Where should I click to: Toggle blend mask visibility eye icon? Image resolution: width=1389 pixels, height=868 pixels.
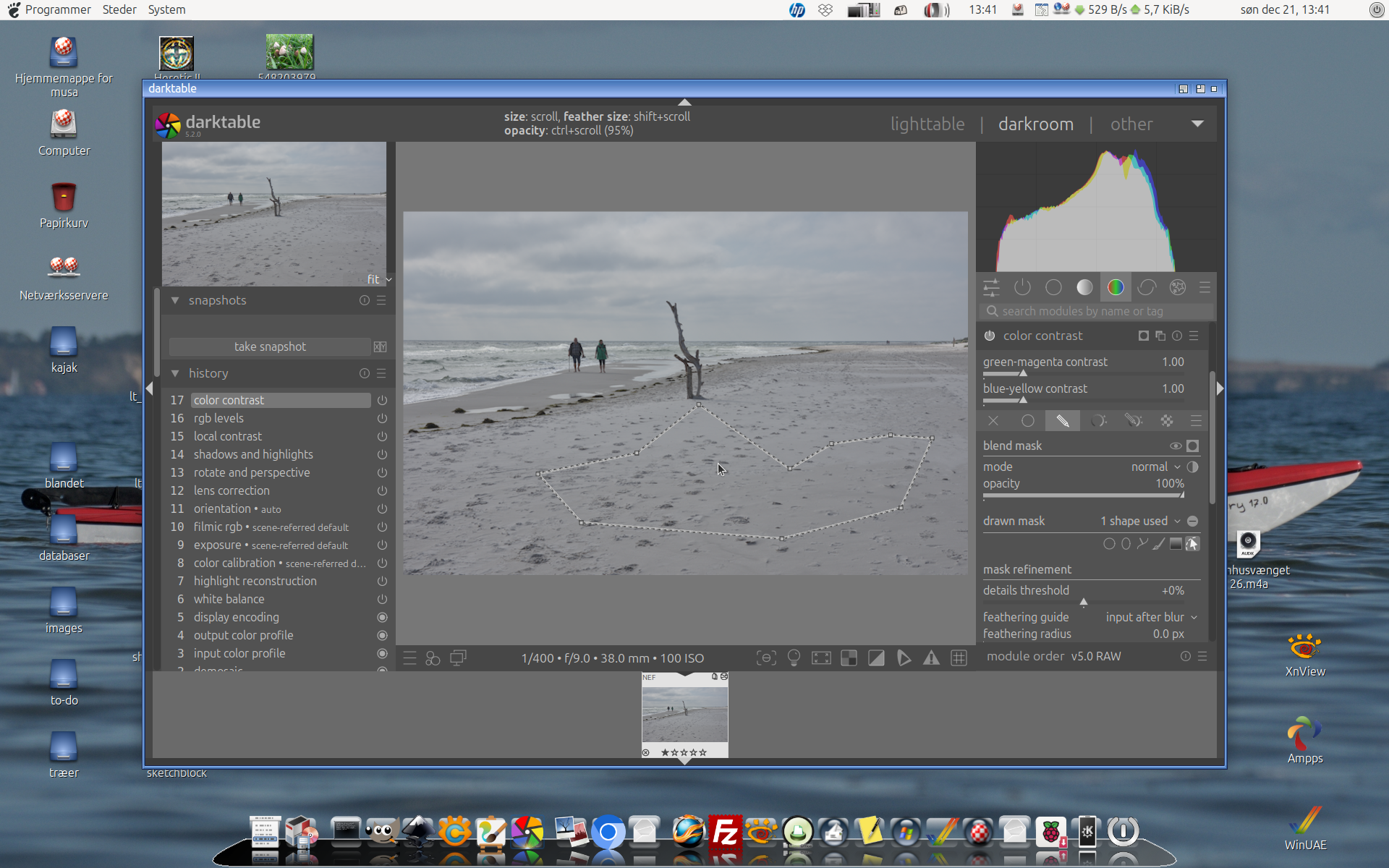click(x=1176, y=446)
